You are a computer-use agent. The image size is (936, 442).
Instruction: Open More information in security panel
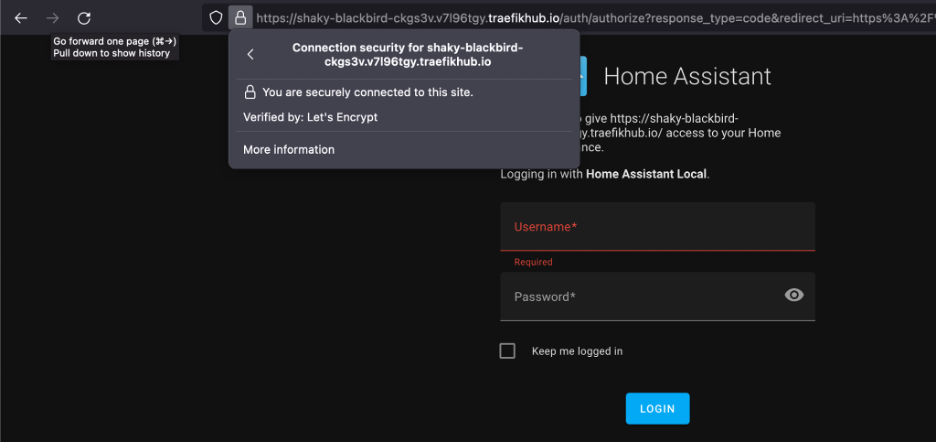(289, 150)
